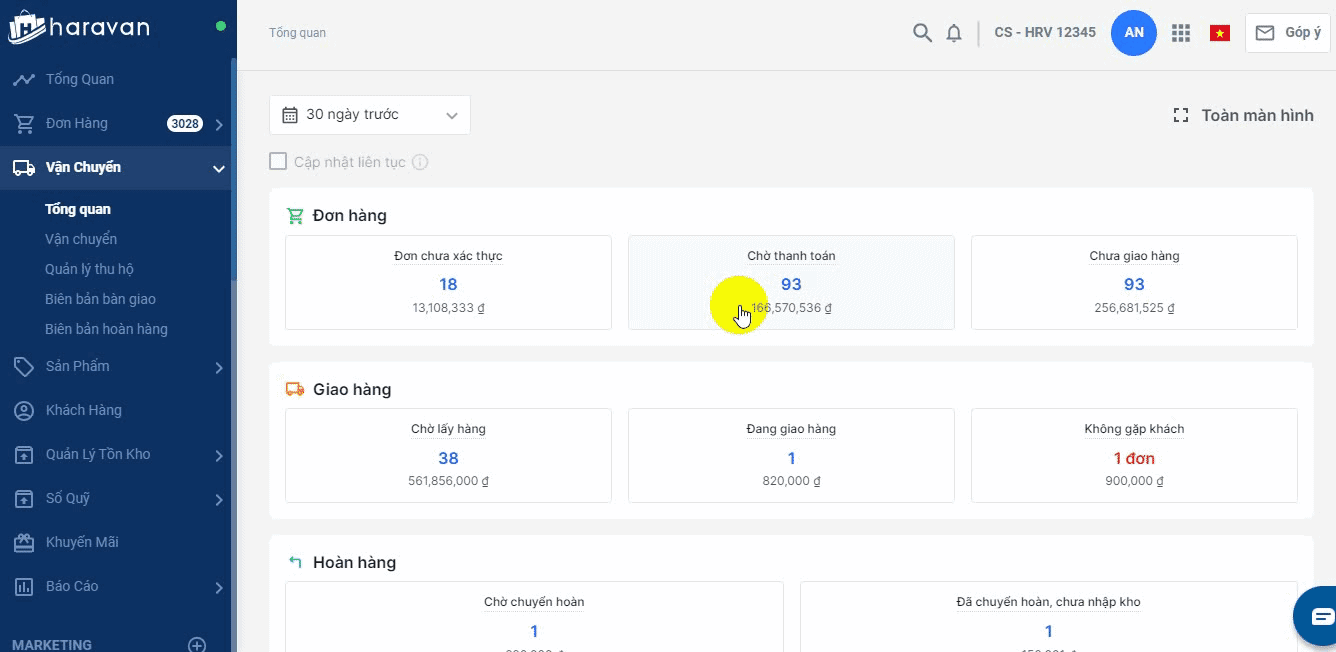Viewport: 1336px width, 652px height.
Task: Open the Chờ lấy hàng card
Action: 448,455
